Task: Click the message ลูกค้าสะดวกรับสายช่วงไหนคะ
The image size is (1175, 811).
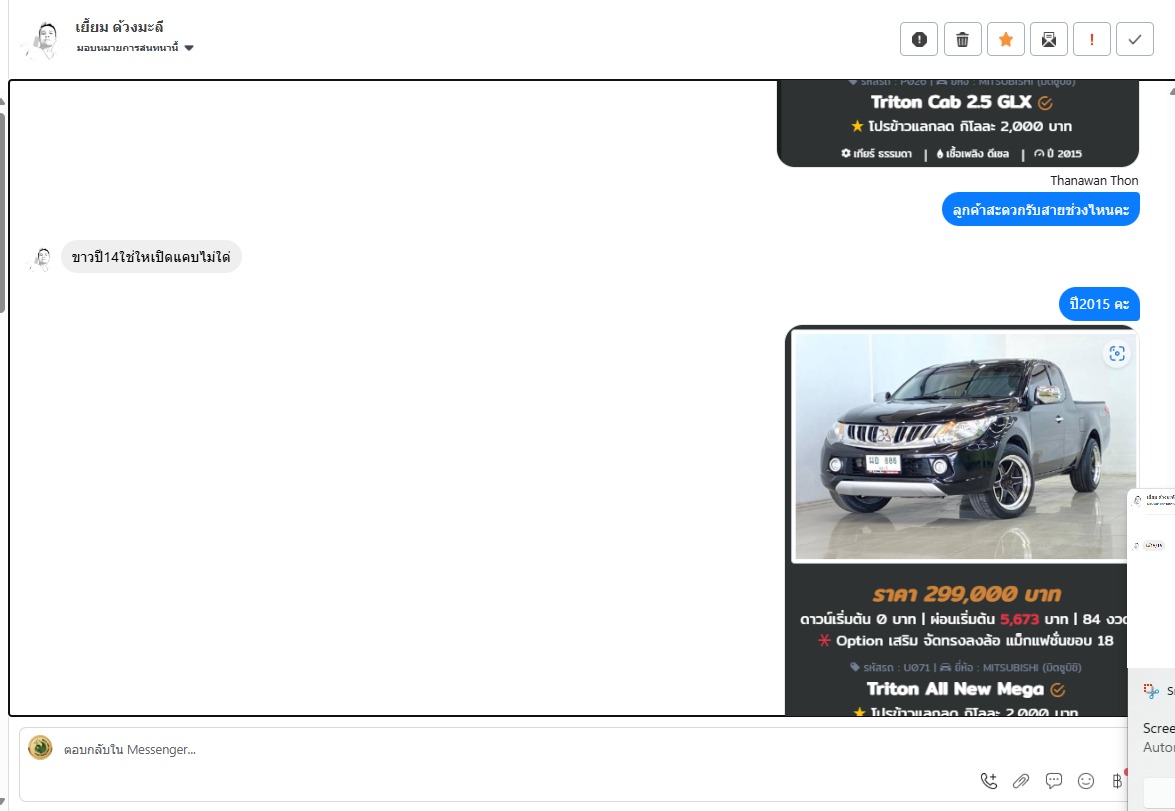Action: (1041, 209)
